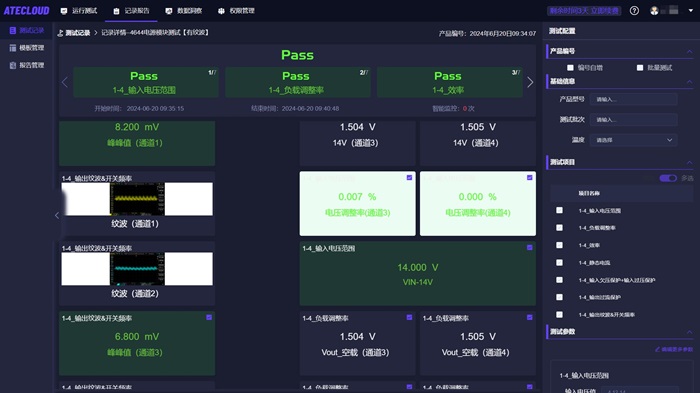The width and height of the screenshot is (700, 393).
Task: Toggle the 多选 switch
Action: (x=668, y=178)
